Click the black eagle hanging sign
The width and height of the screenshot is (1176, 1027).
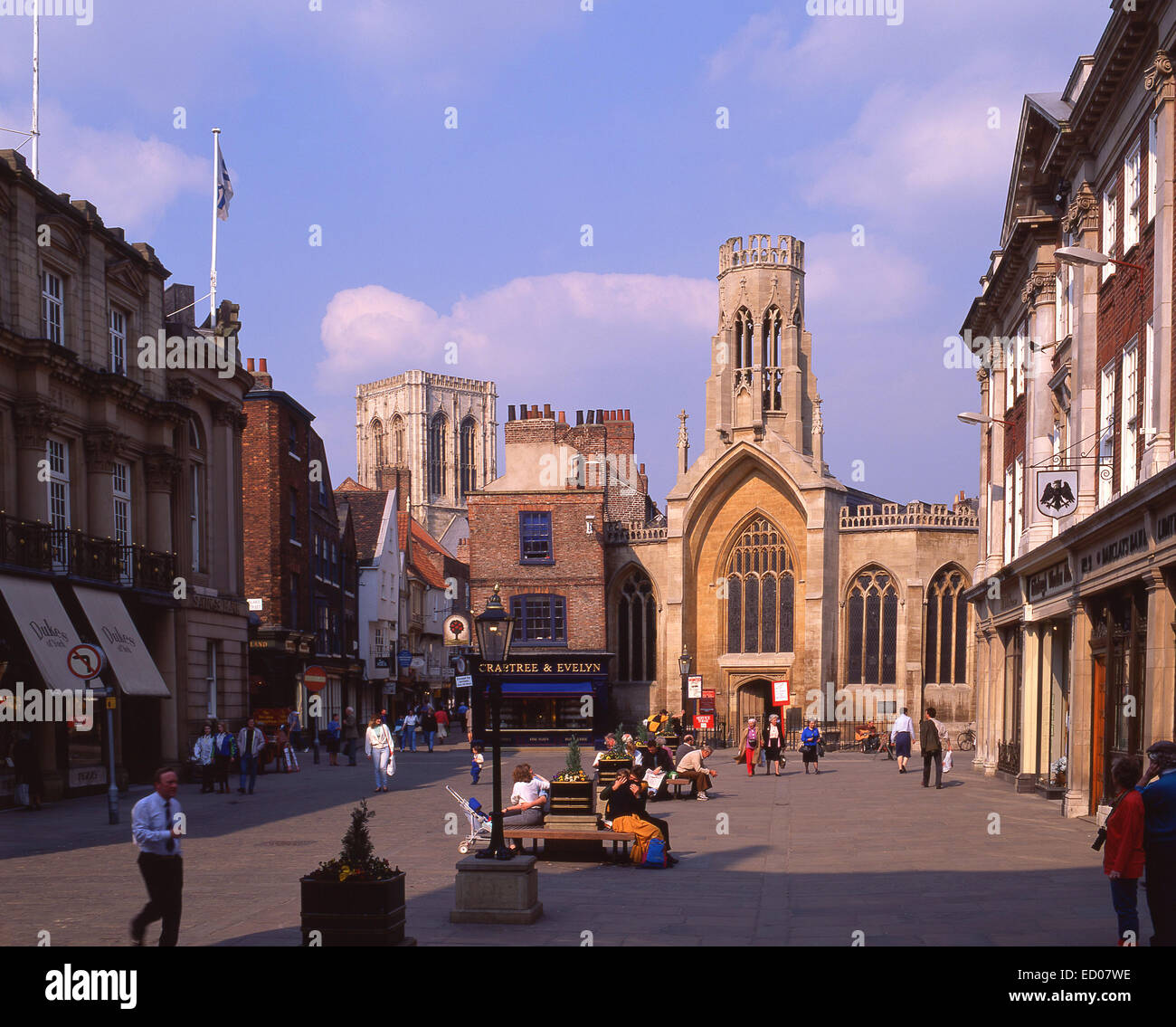[1056, 493]
